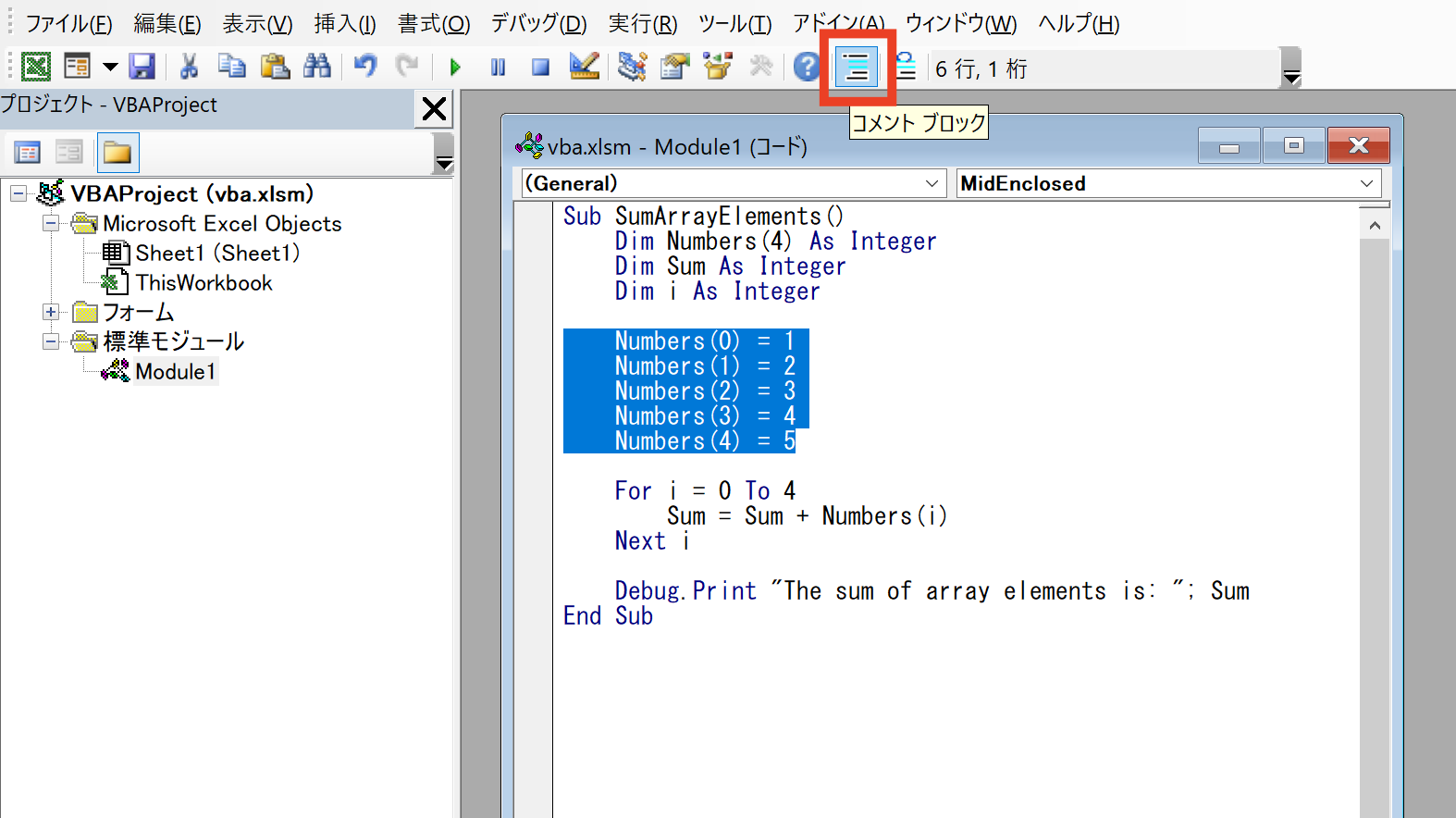Collapse the Microsoft Excel Objects folder
The height and width of the screenshot is (818, 1456).
click(x=51, y=224)
